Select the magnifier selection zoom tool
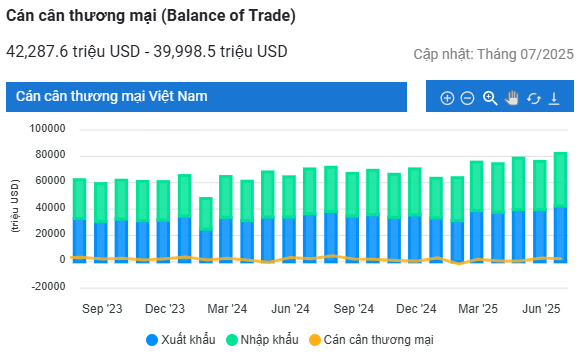 (x=490, y=98)
